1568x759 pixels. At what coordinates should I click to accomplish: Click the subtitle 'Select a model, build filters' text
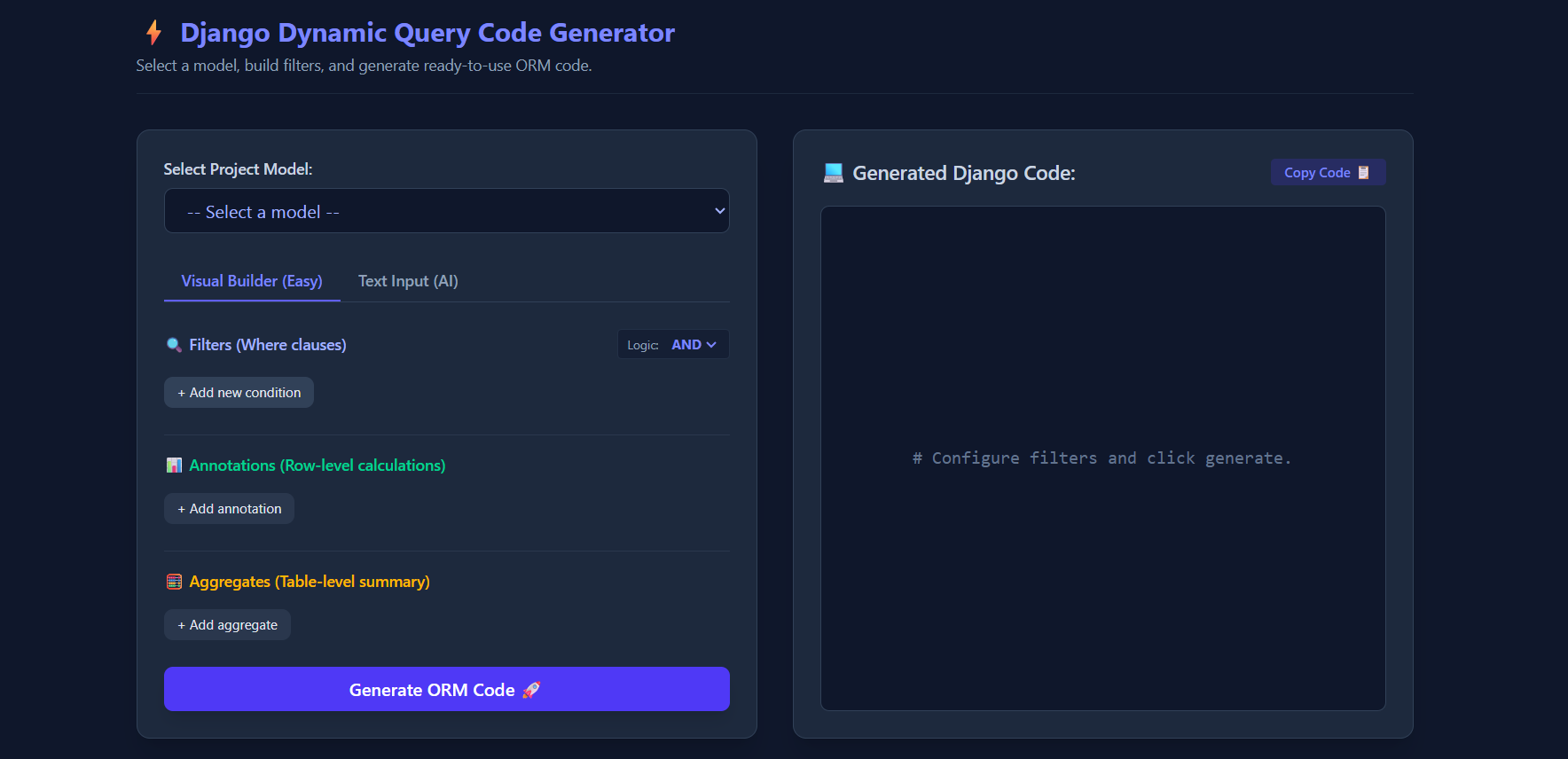[364, 66]
